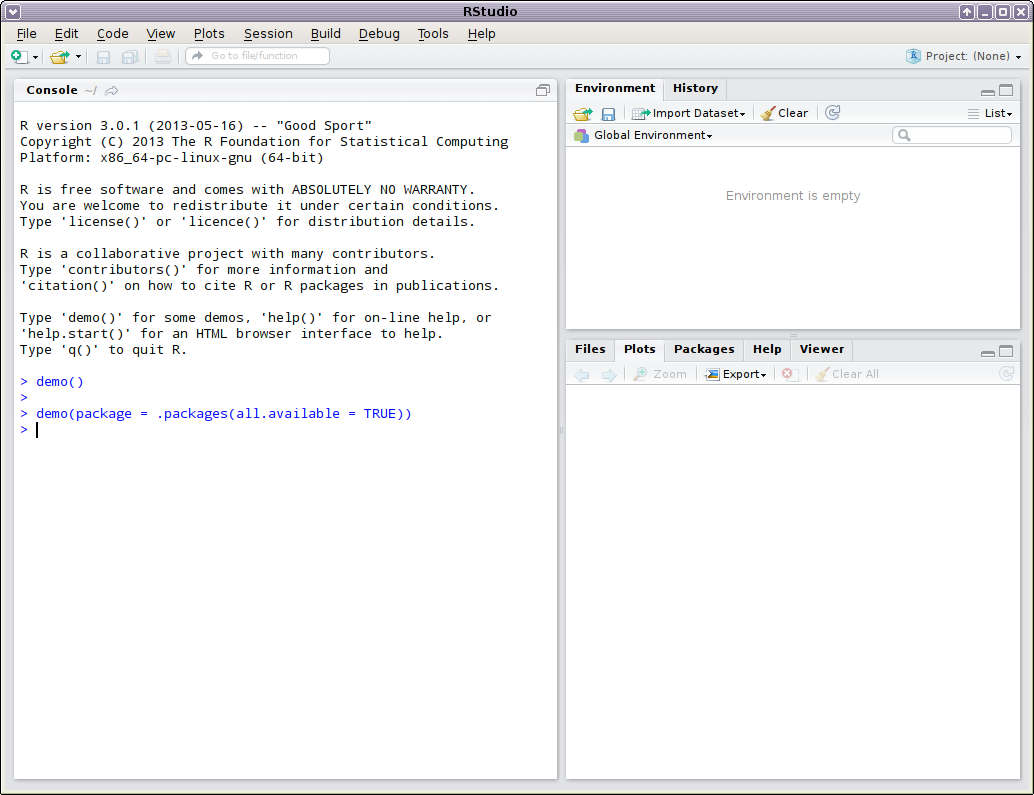Maximize the Plots pane
This screenshot has width=1034, height=795.
tap(1006, 351)
